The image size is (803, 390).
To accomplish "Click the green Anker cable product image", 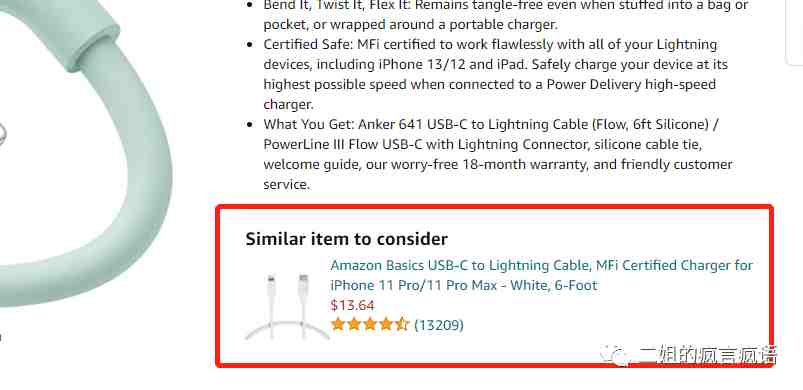I will [x=84, y=154].
